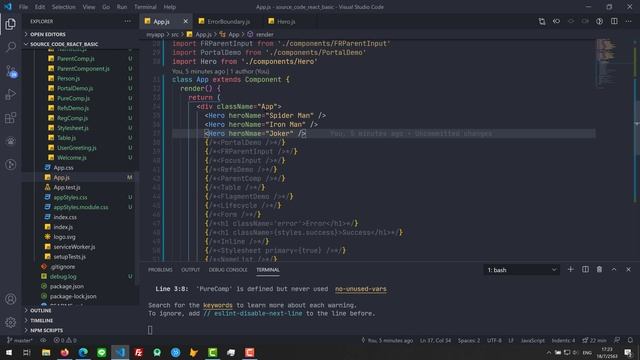The image size is (640, 360).
Task: Open File Explorer from the taskbar
Action: 46,352
